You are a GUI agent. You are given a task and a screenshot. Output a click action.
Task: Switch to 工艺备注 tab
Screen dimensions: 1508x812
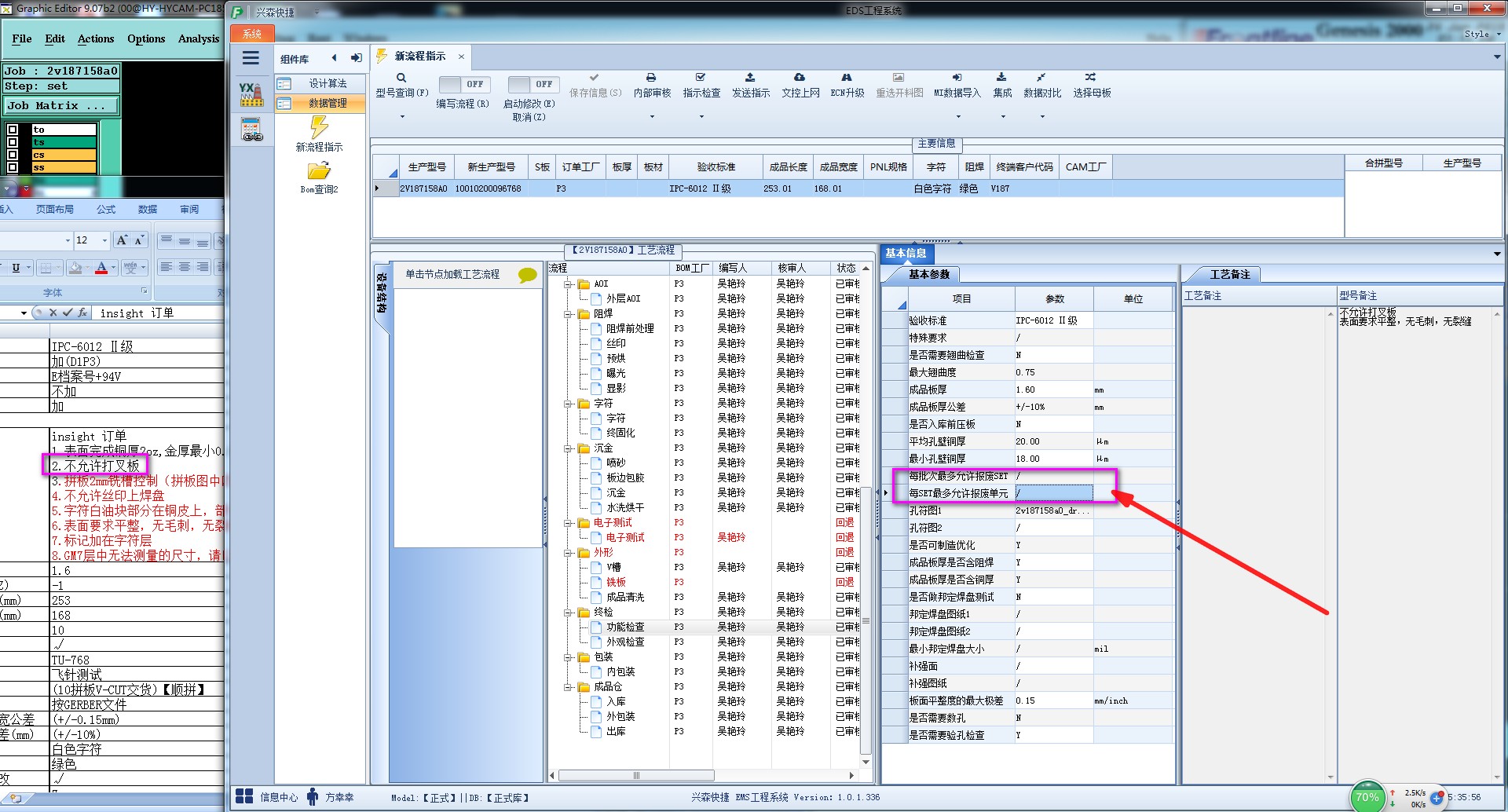[1229, 274]
